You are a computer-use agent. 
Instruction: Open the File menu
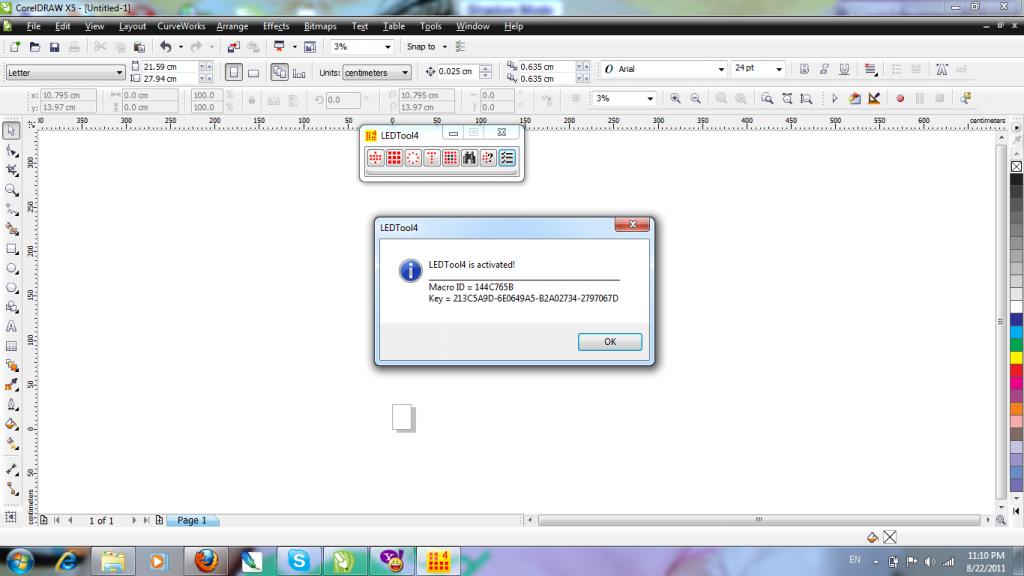(x=33, y=27)
